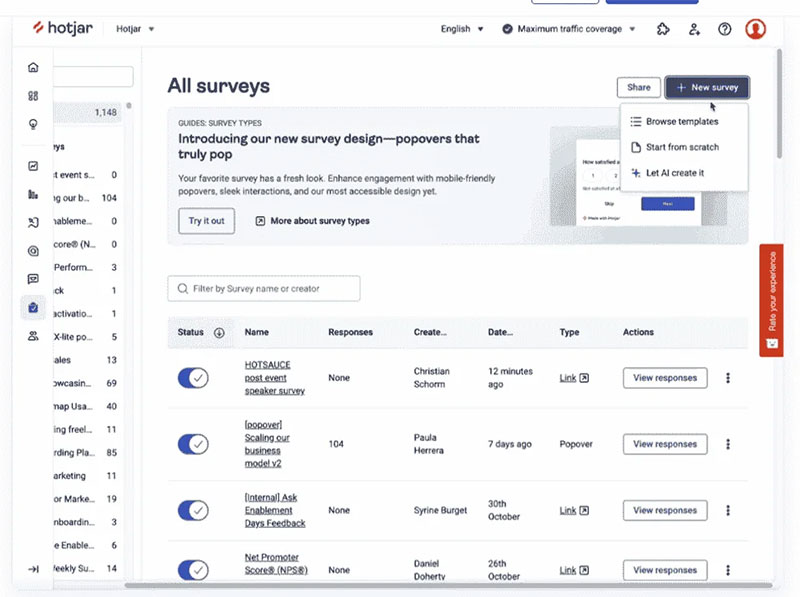The height and width of the screenshot is (597, 800).
Task: Open more actions for Ask Enablement Days row
Action: click(x=728, y=510)
